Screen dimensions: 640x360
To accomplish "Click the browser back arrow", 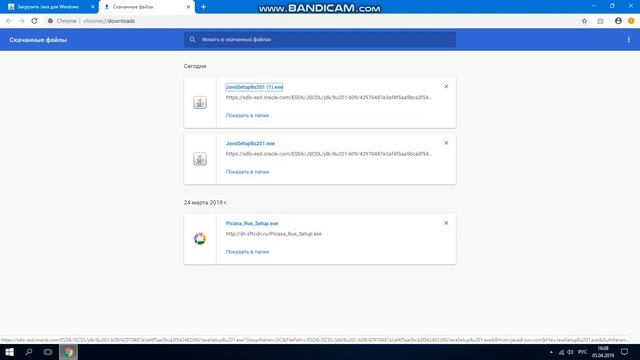I will click(9, 21).
